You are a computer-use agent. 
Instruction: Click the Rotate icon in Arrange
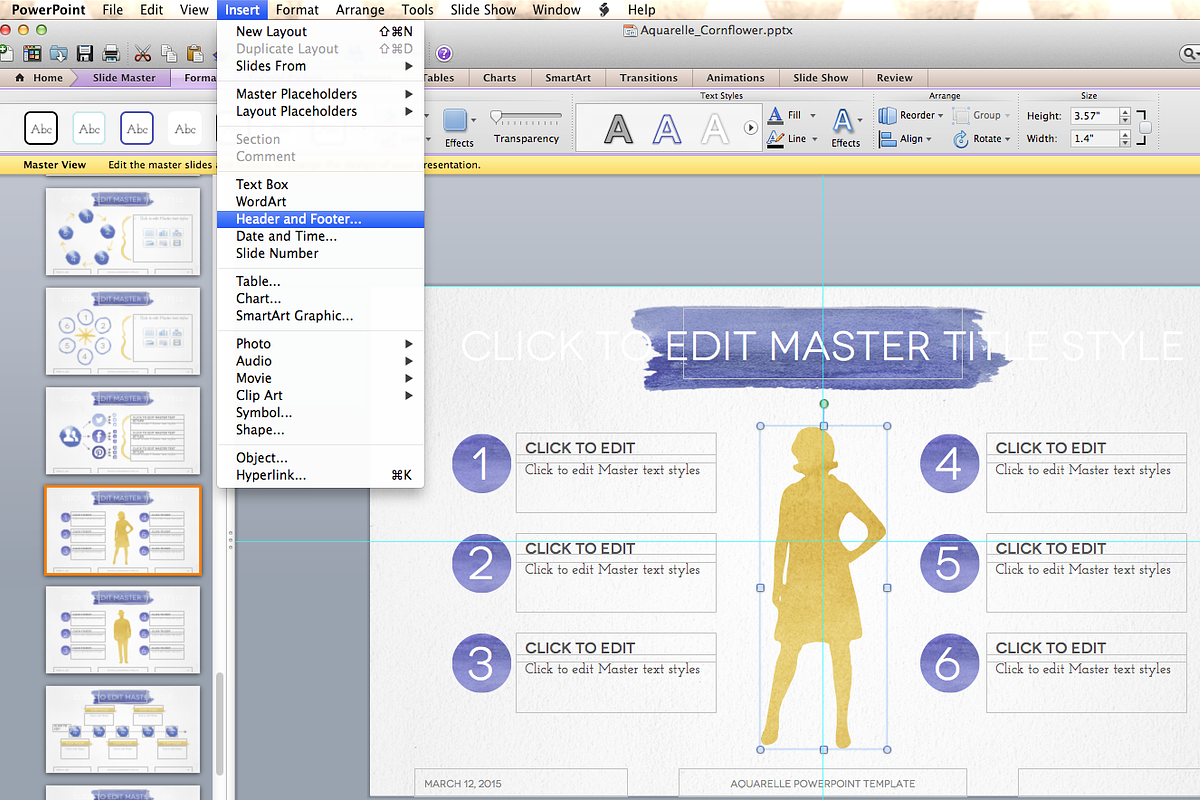point(961,139)
